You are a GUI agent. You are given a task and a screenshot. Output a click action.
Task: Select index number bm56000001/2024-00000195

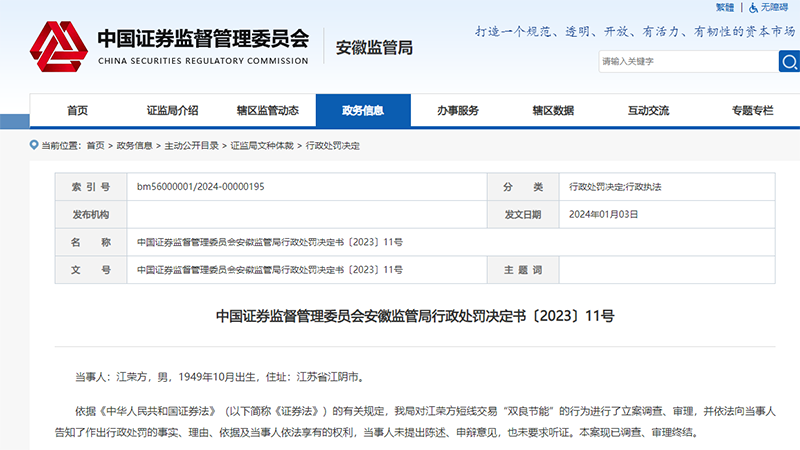201,187
